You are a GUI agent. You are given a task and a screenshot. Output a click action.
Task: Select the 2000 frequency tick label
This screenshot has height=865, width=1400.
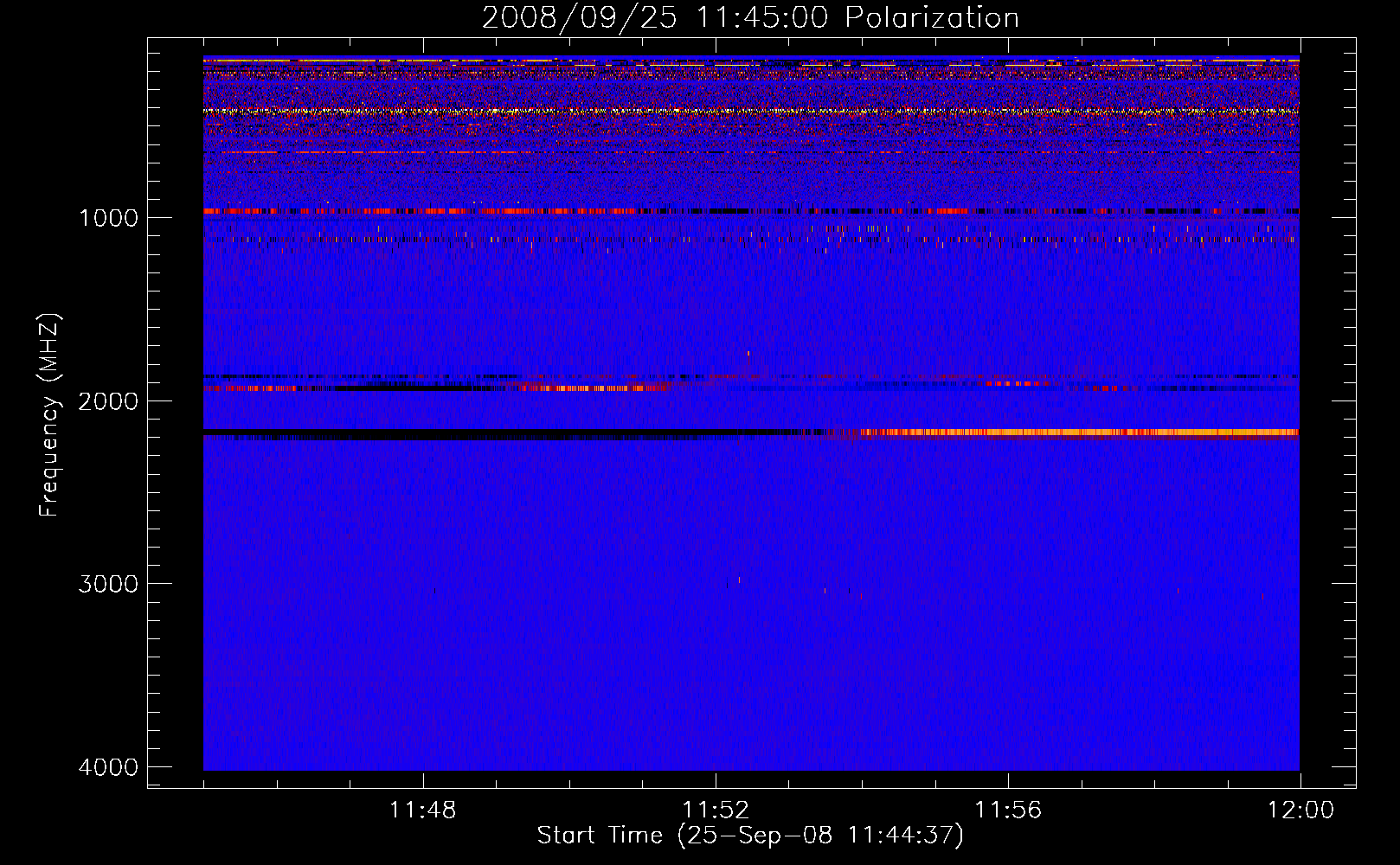108,401
